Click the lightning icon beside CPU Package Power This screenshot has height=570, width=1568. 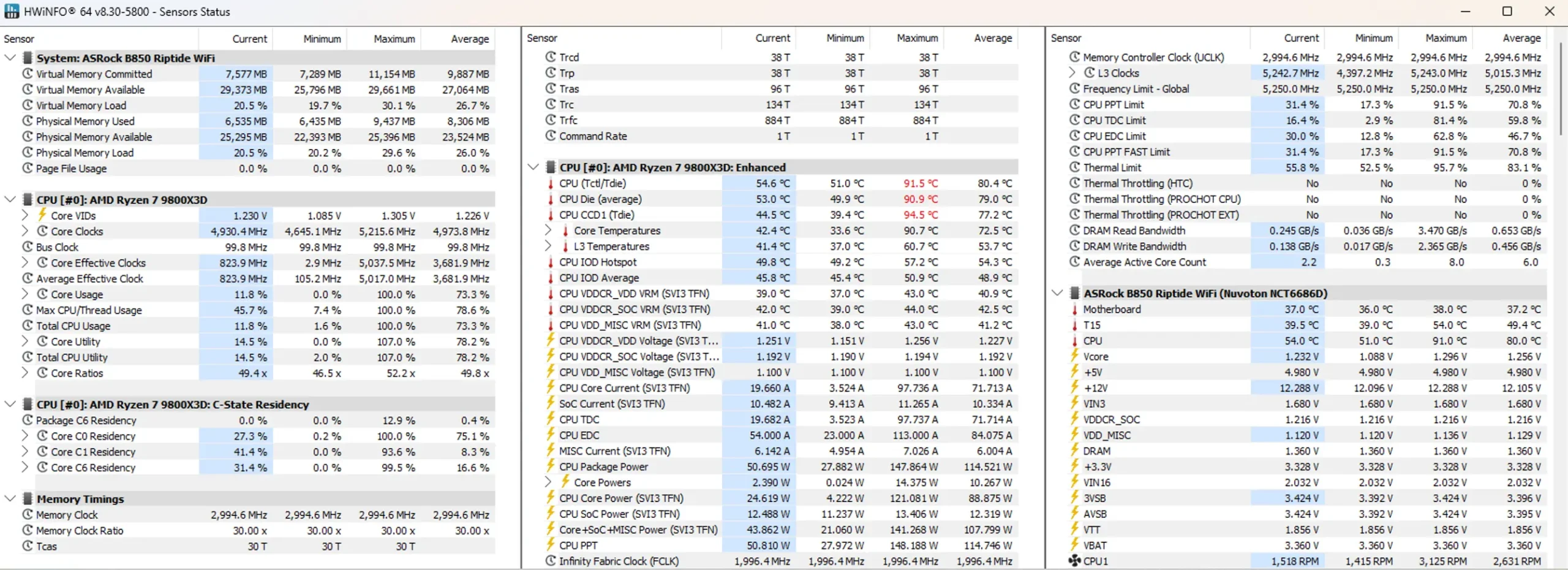(550, 466)
